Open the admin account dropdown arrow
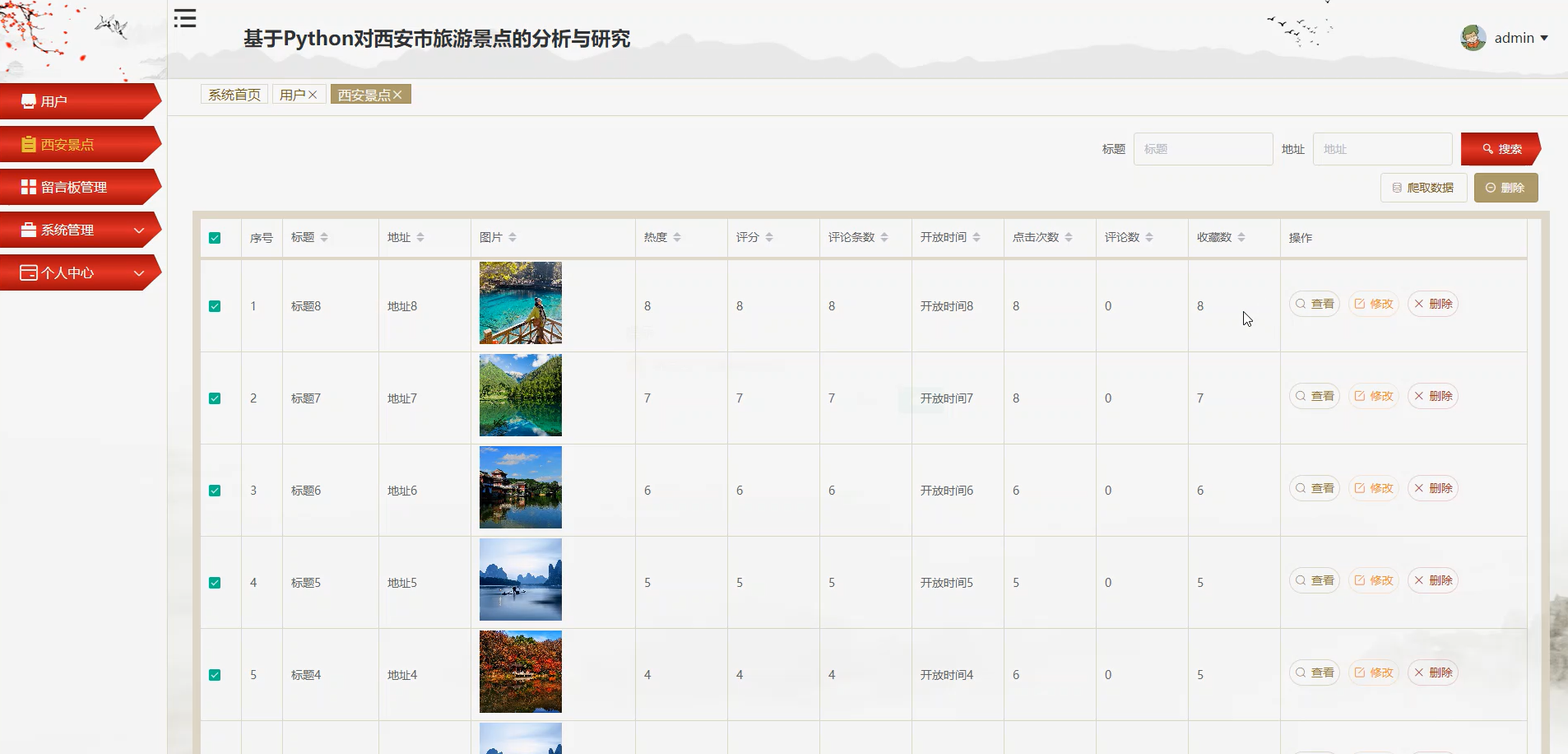Screen dimensions: 1568x754 click(1544, 39)
